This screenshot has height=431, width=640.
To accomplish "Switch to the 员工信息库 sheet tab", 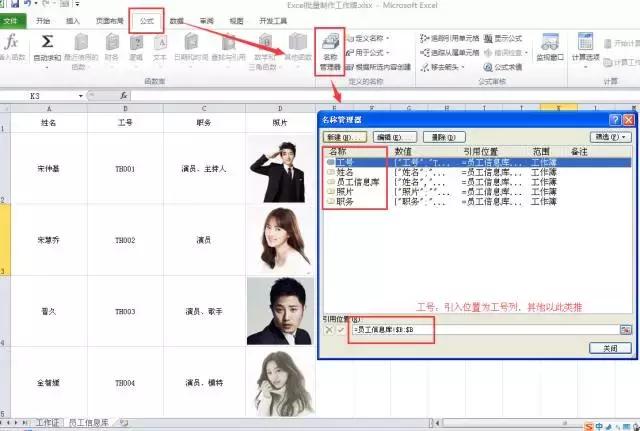I will [x=89, y=422].
